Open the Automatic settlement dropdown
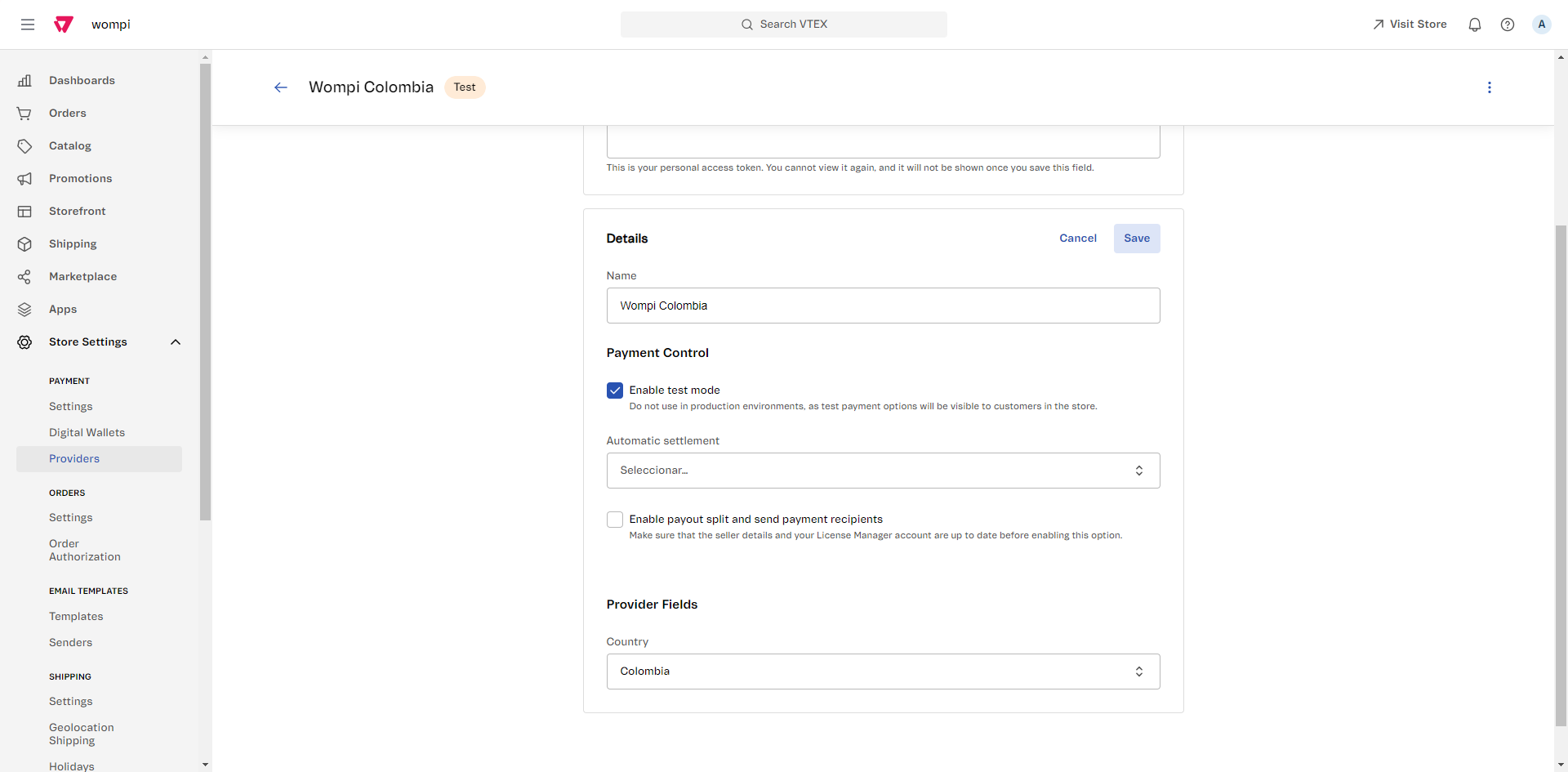The image size is (1568, 772). tap(882, 471)
